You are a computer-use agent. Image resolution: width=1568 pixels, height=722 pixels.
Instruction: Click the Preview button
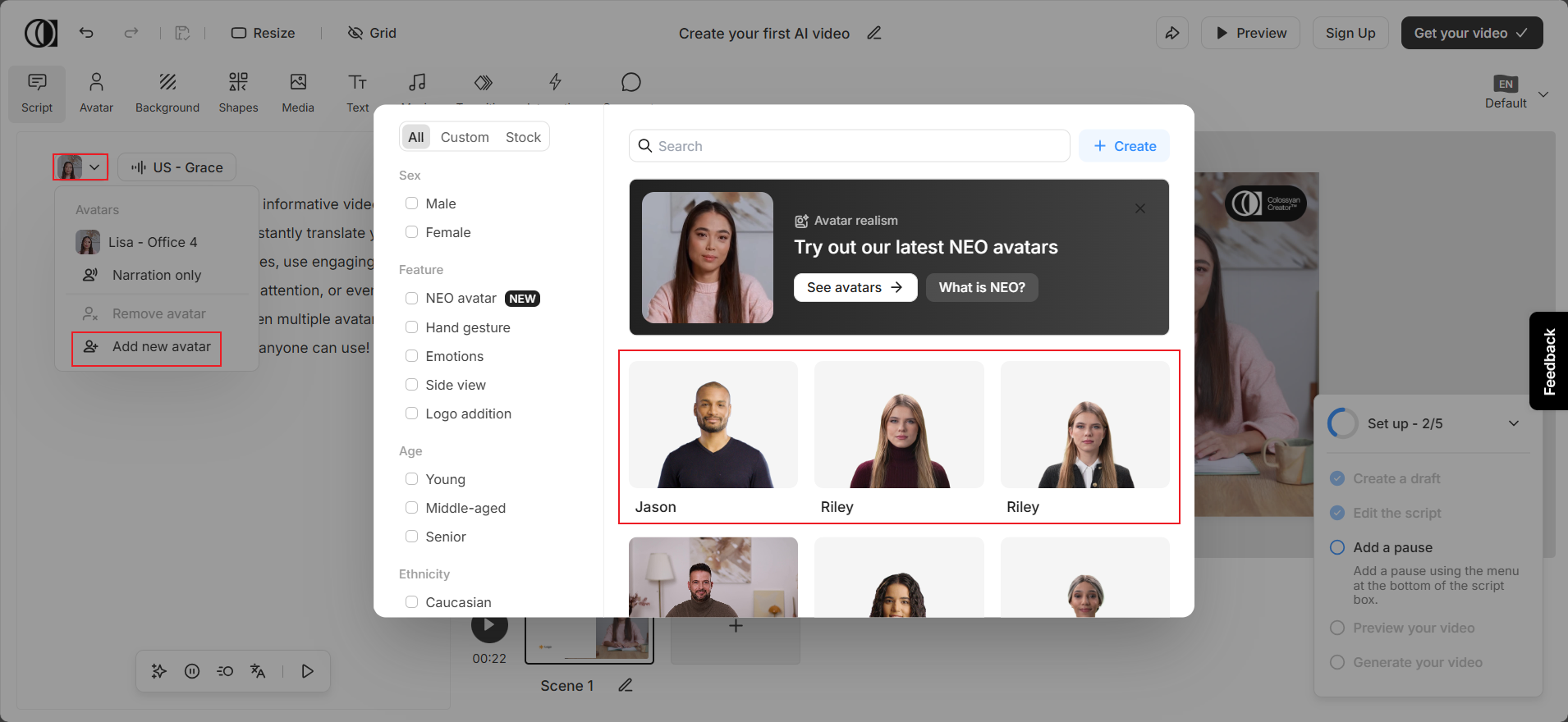click(x=1250, y=33)
